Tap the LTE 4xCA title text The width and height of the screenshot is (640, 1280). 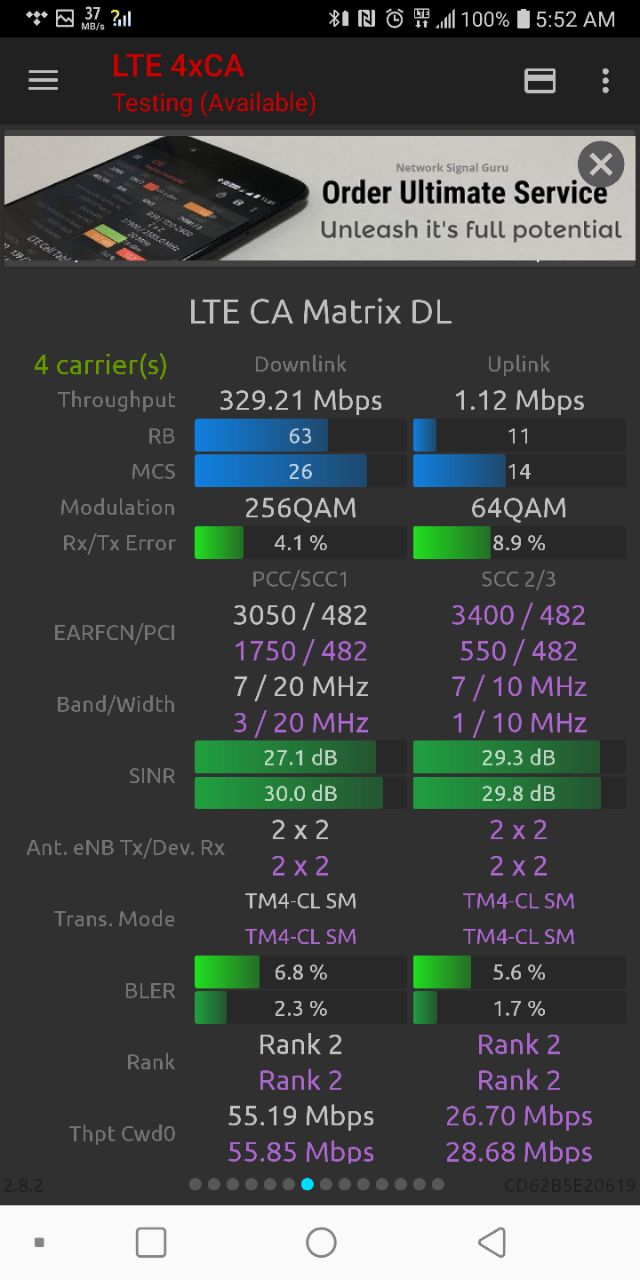(178, 66)
